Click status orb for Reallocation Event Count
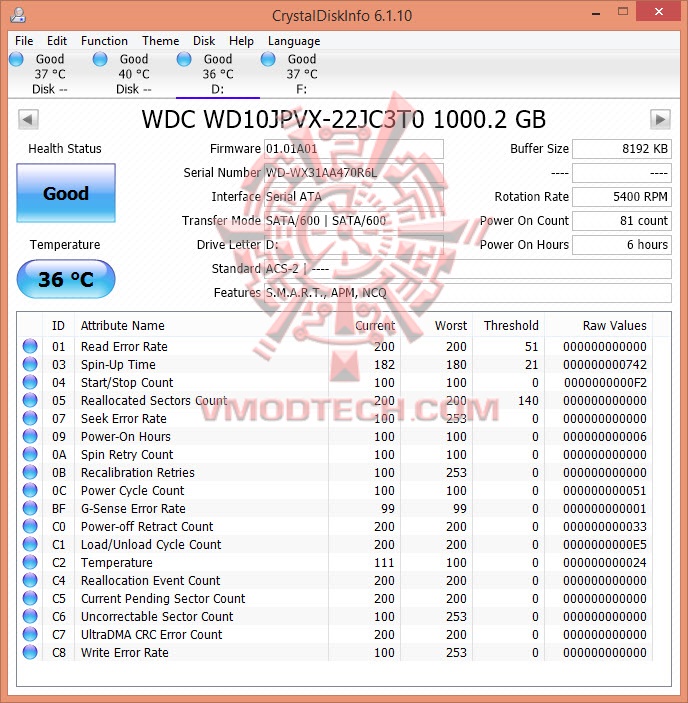Viewport: 688px width, 703px height. coord(30,580)
